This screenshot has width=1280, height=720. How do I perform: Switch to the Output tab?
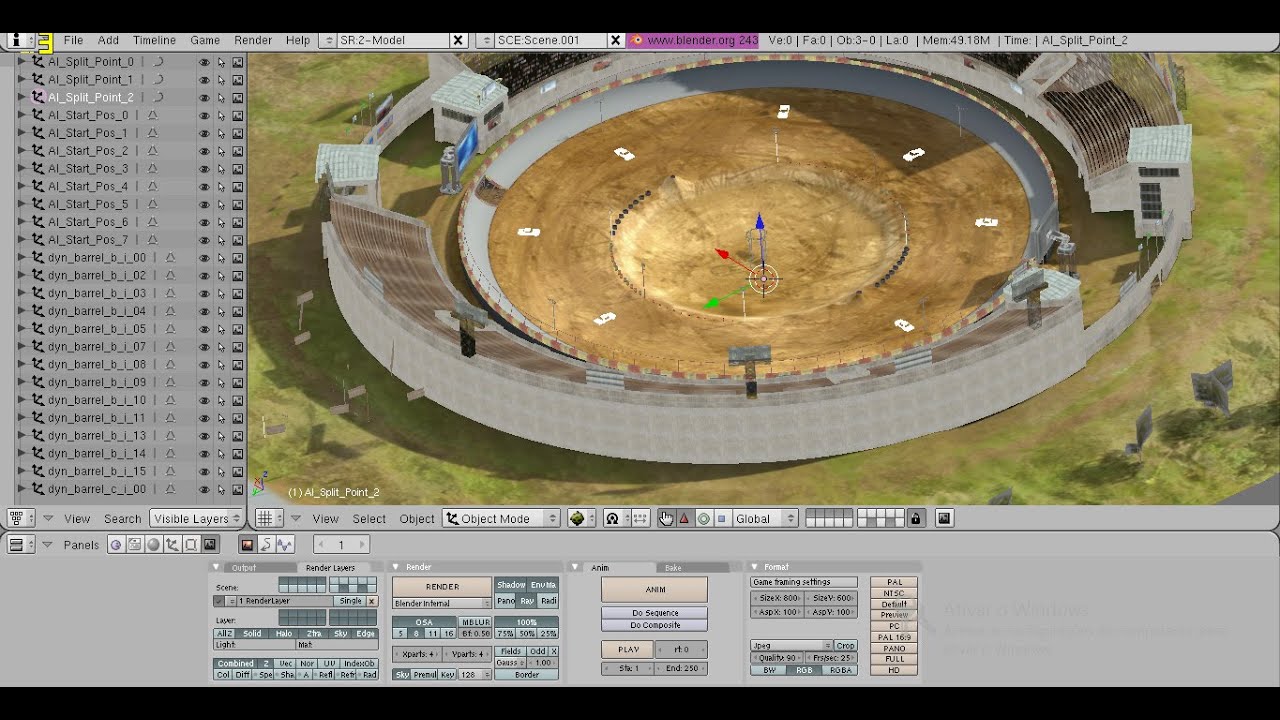[x=244, y=568]
